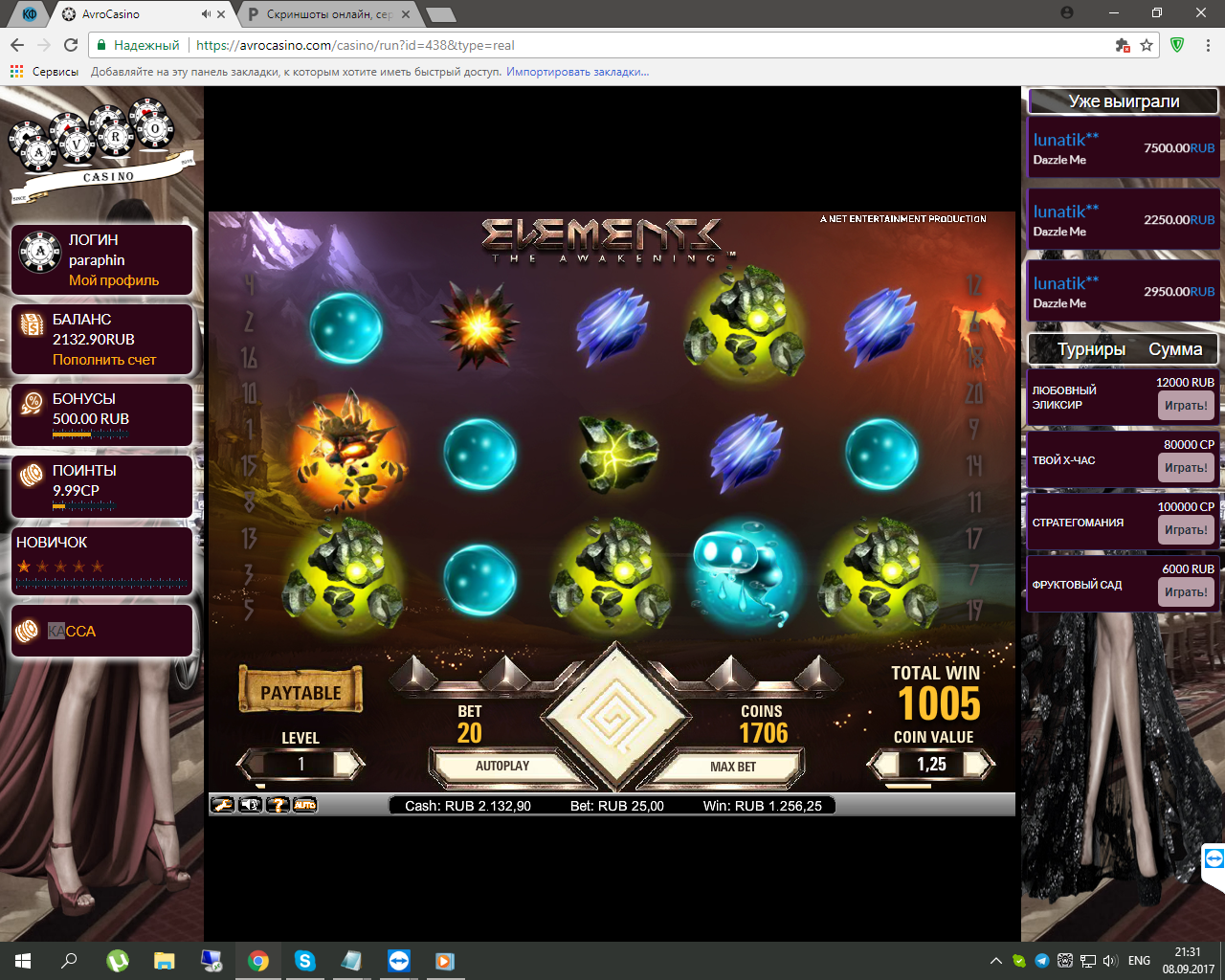The image size is (1225, 980).
Task: Click the lunatik 2950.00 RUB winner entry
Action: [x=1123, y=291]
